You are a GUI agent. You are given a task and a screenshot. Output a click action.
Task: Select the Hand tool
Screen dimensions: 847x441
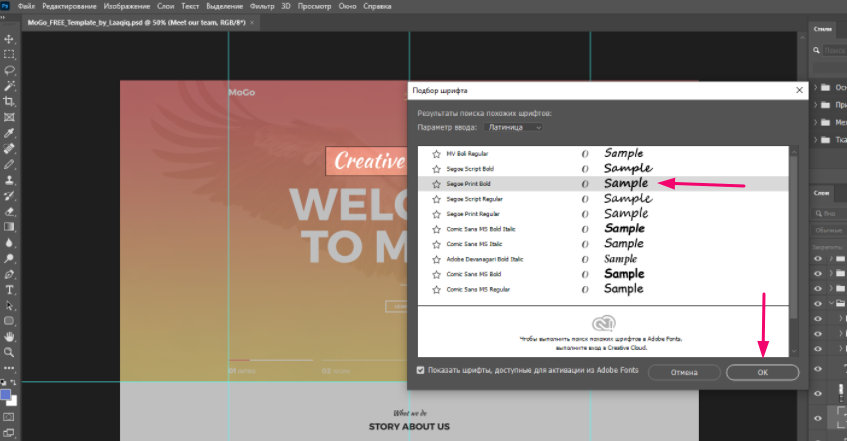tap(9, 336)
